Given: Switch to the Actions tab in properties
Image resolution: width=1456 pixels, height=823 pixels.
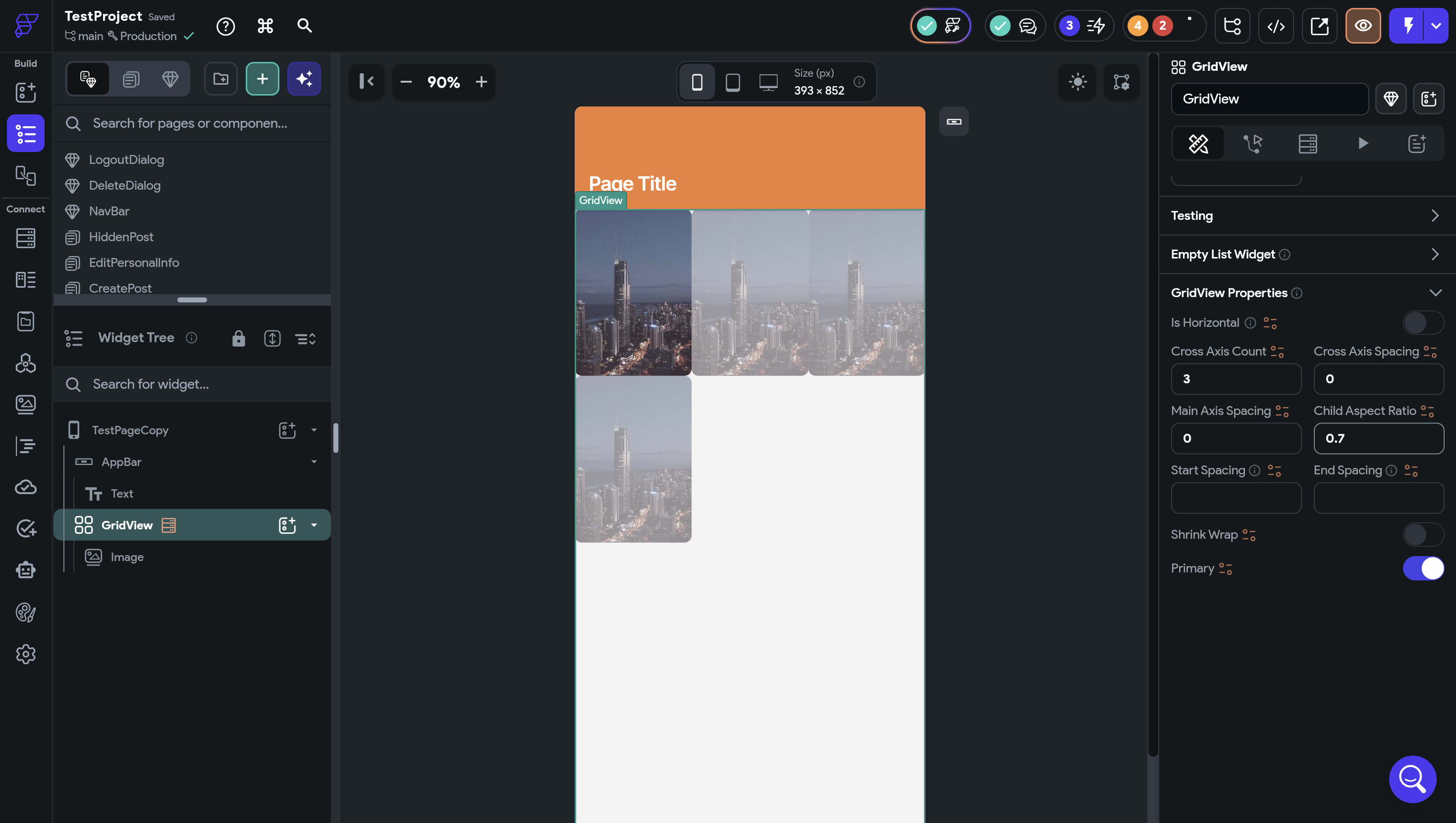Looking at the screenshot, I should pos(1252,144).
